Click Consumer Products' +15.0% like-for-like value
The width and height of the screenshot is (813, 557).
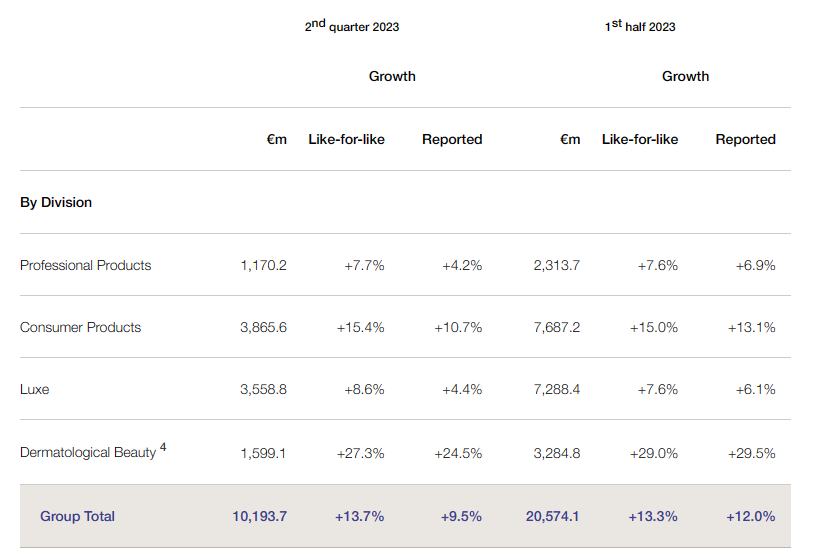pos(654,327)
